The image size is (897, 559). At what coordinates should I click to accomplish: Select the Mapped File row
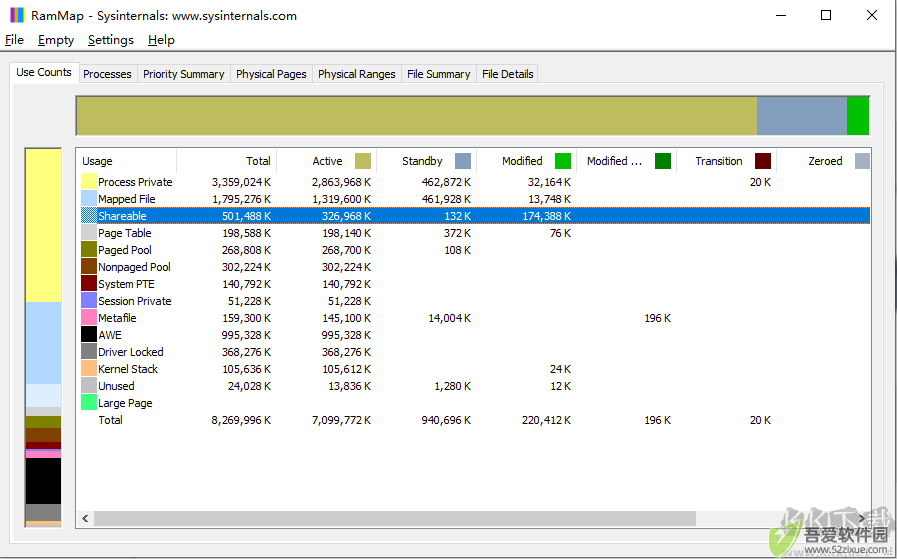coord(474,199)
